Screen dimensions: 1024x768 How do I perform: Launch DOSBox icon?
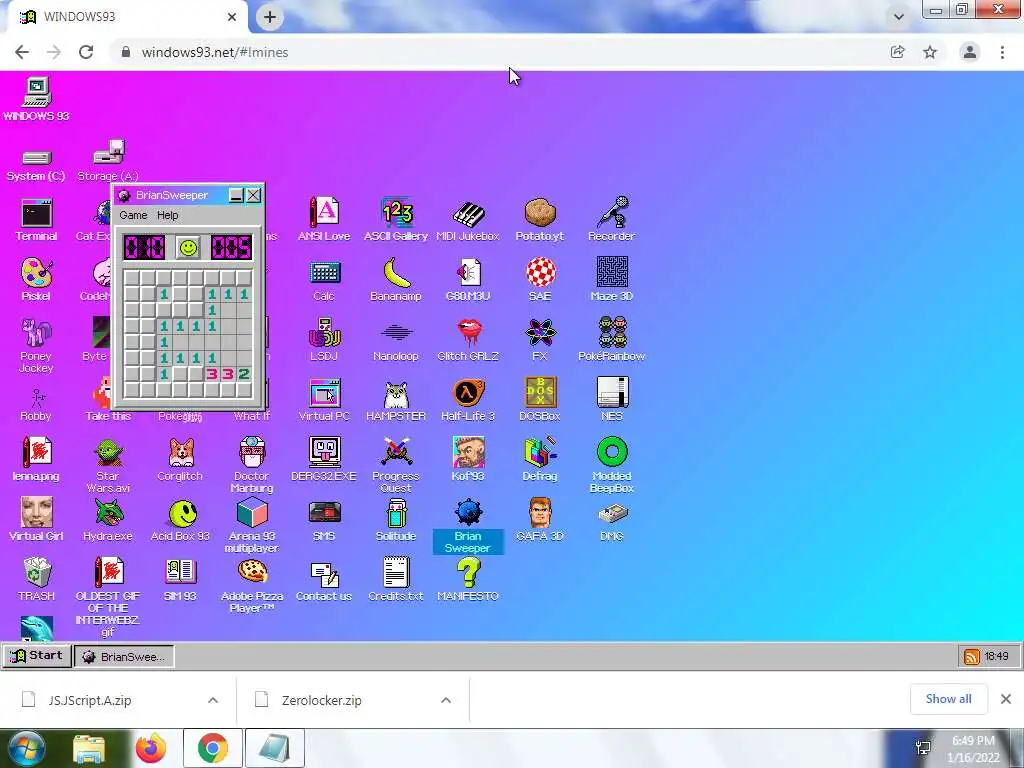click(x=540, y=392)
